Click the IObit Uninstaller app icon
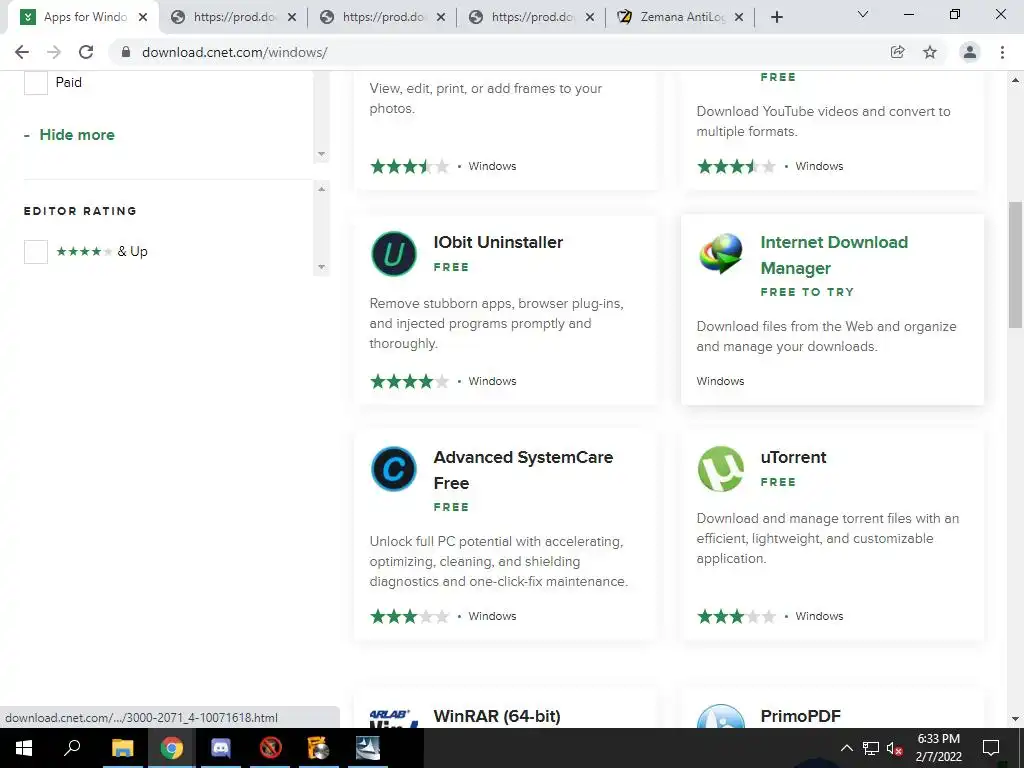This screenshot has width=1024, height=768. 394,253
